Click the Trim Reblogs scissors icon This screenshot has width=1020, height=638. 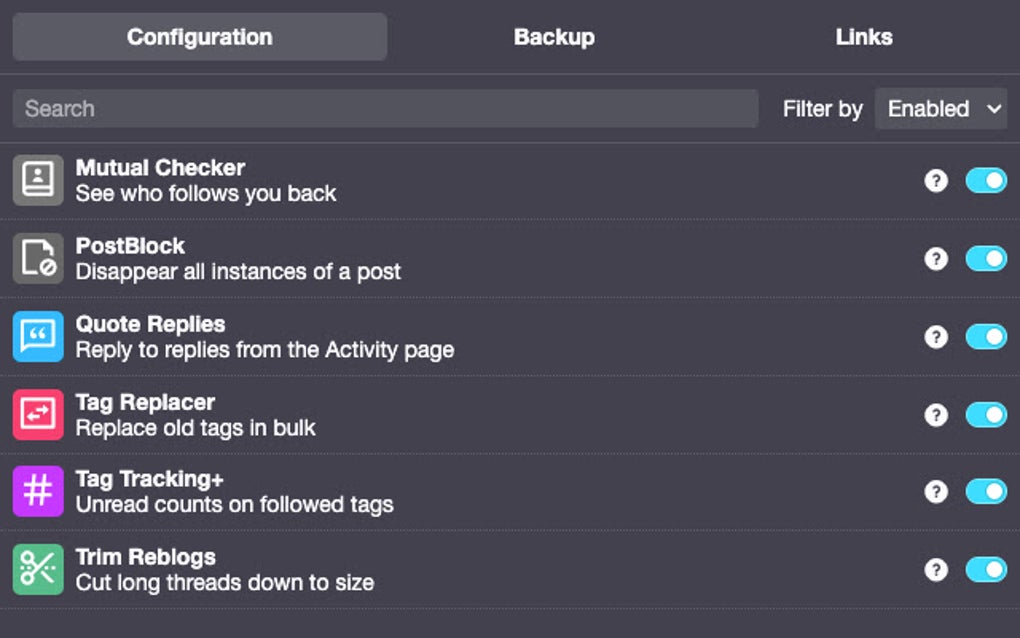pos(37,569)
